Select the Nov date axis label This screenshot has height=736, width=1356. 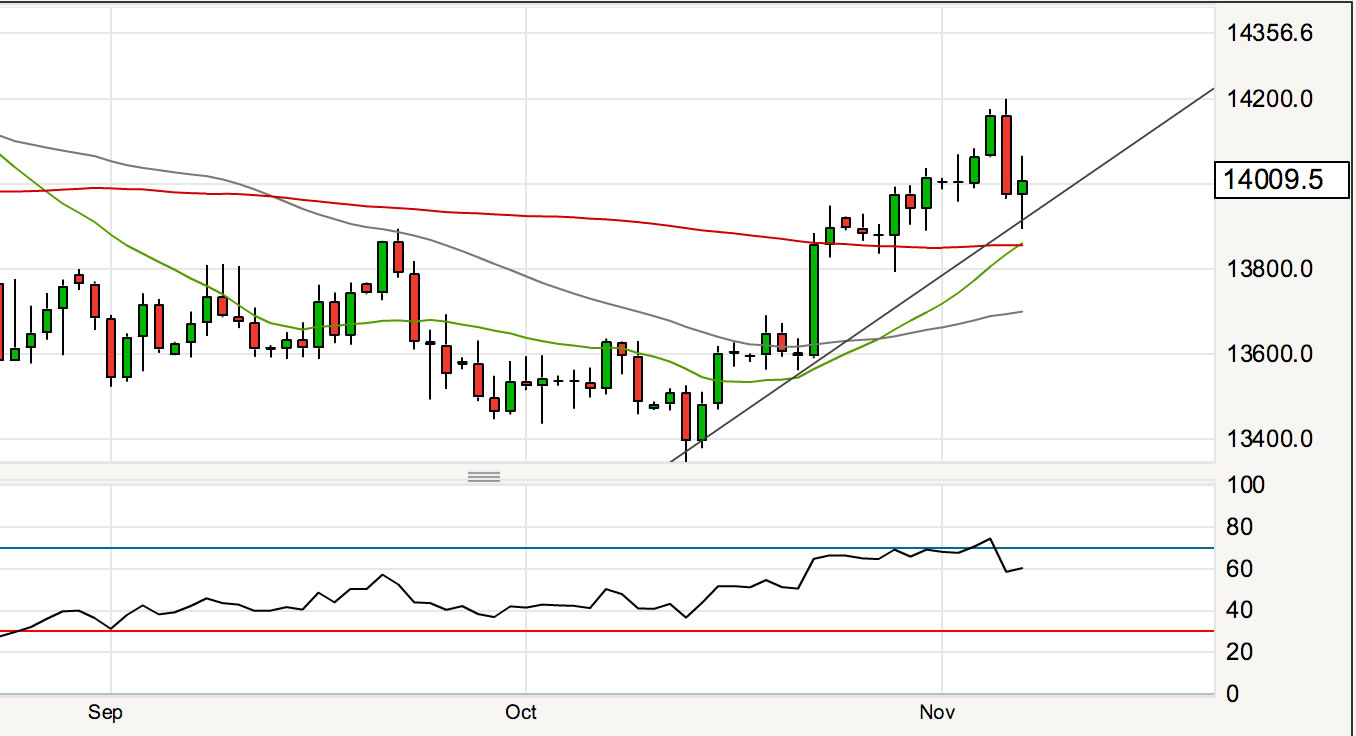point(937,712)
